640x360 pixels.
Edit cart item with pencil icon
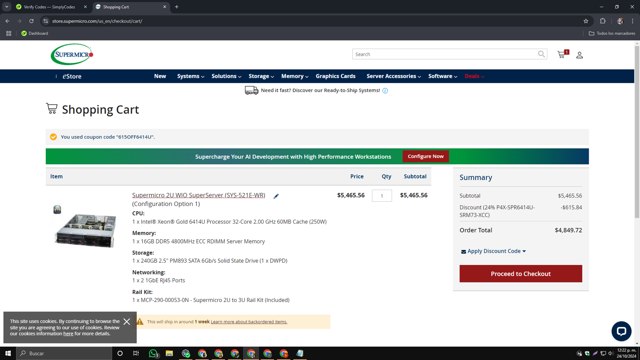point(276,196)
